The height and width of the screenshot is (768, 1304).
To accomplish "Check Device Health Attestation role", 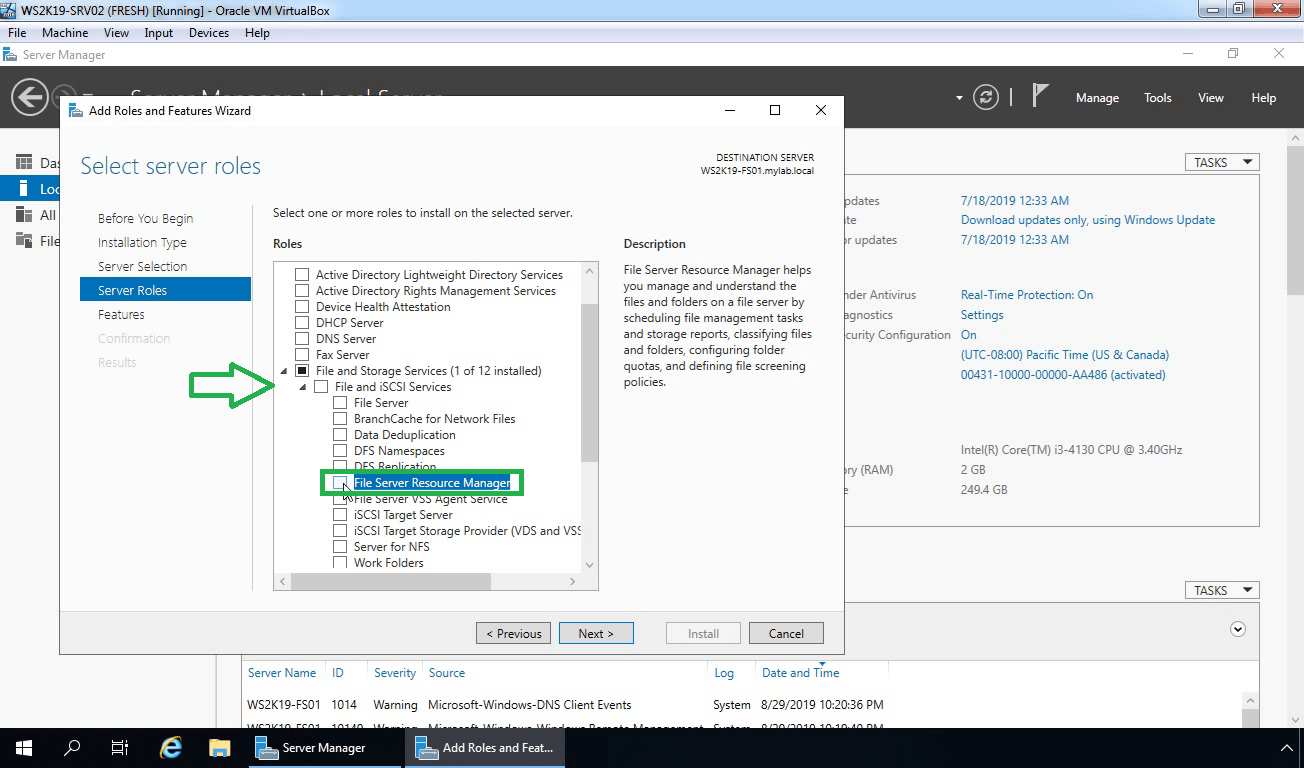I will [x=302, y=307].
